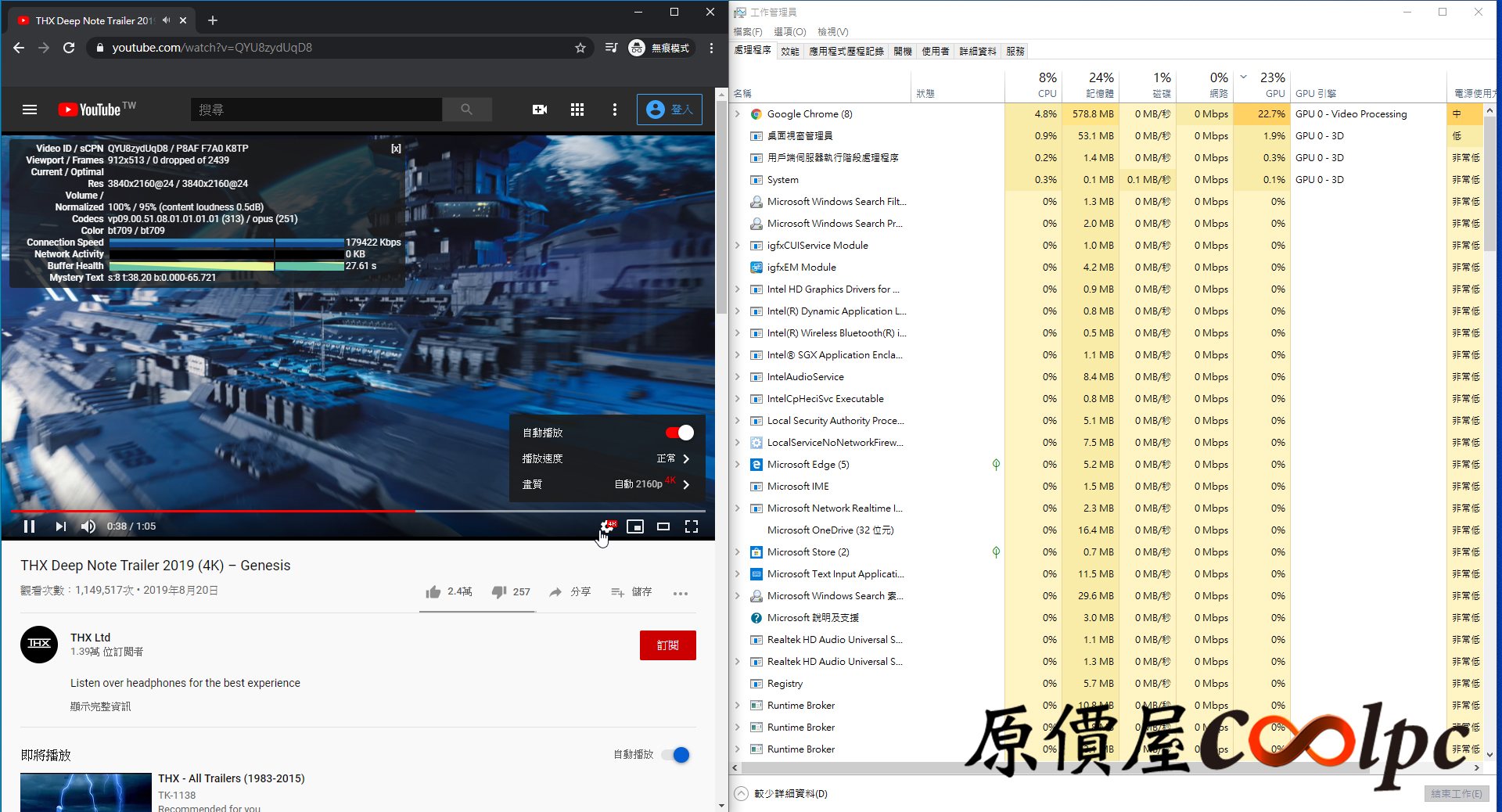
Task: Click Chrome address bar URL
Action: pyautogui.click(x=212, y=48)
